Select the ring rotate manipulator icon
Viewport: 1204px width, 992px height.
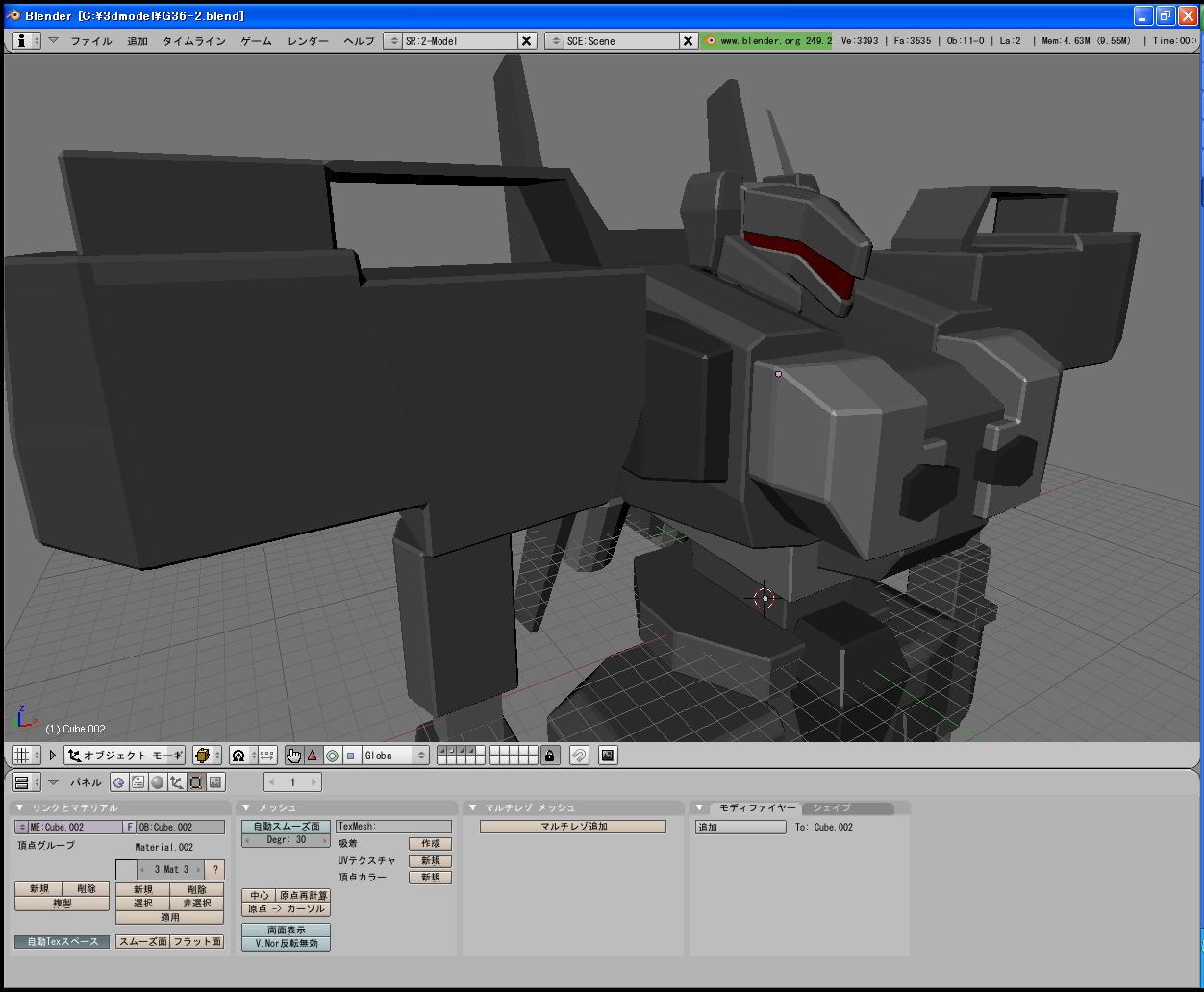click(x=332, y=756)
